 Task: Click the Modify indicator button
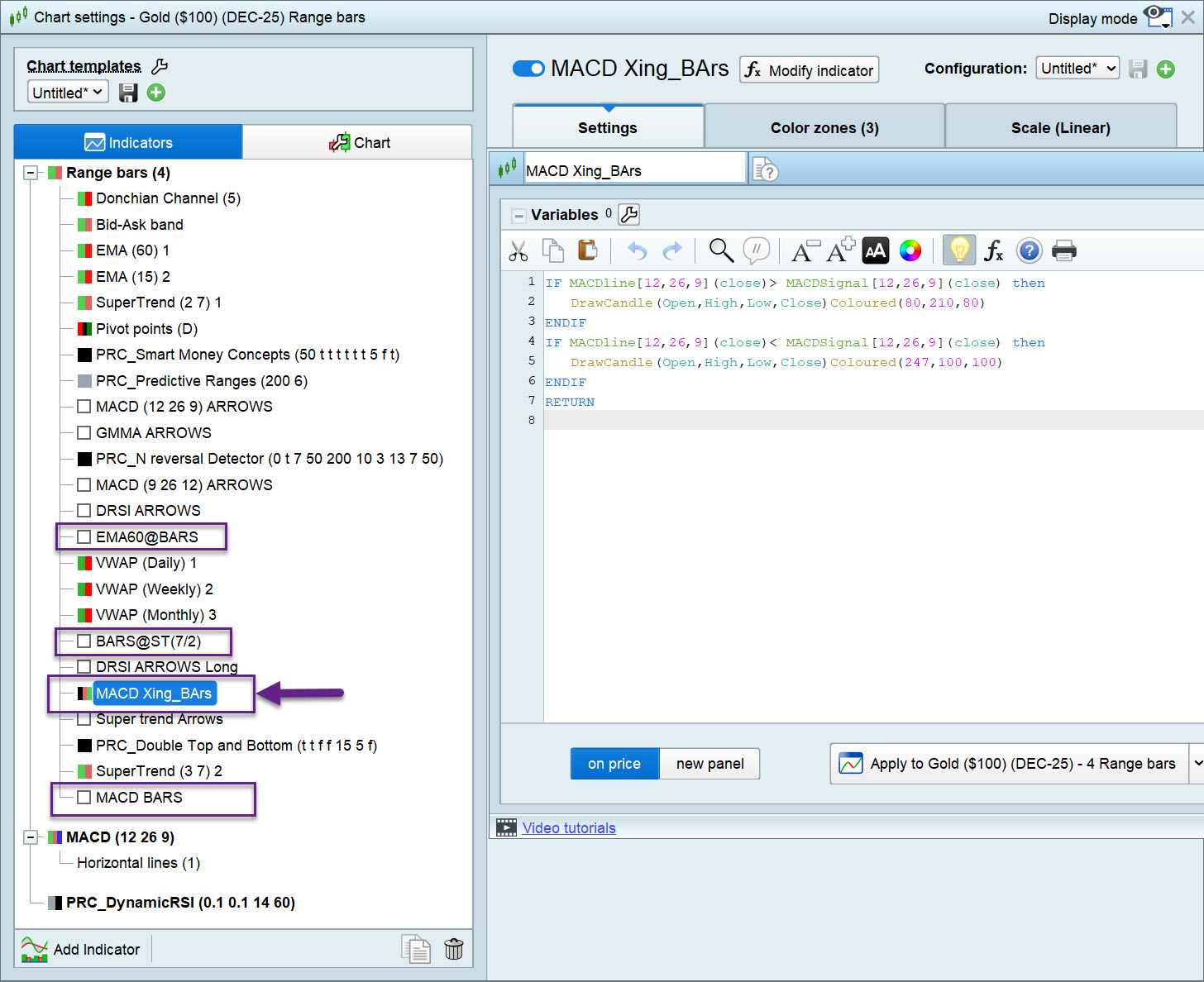point(809,70)
